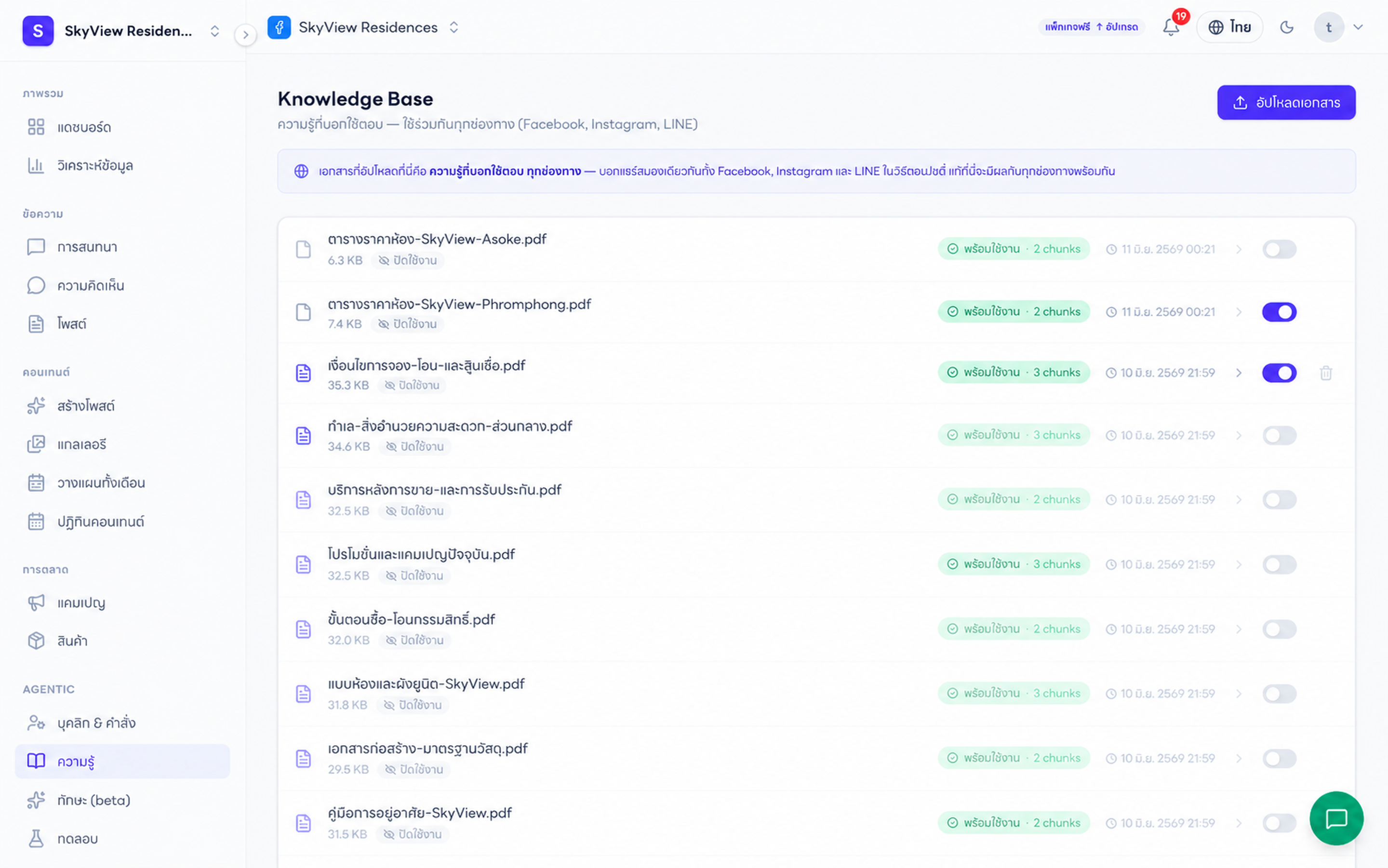Image resolution: width=1388 pixels, height=868 pixels.
Task: Click the แพ็กเกจฟรี อัปเกรด upgrade badge
Action: click(x=1091, y=27)
